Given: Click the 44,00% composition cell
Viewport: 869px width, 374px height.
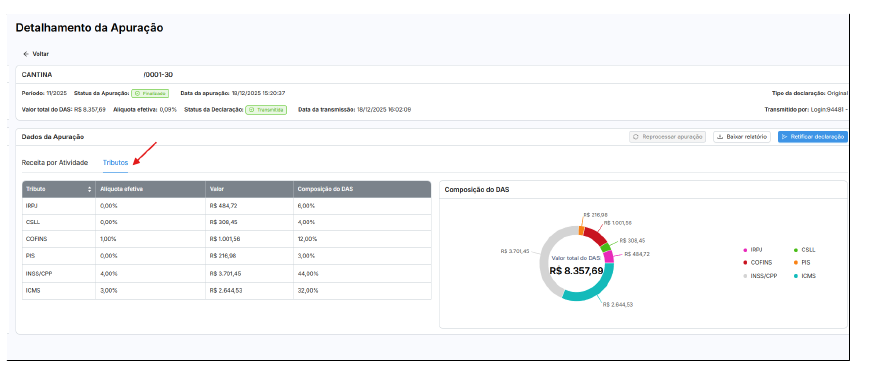Looking at the screenshot, I should click(x=308, y=273).
